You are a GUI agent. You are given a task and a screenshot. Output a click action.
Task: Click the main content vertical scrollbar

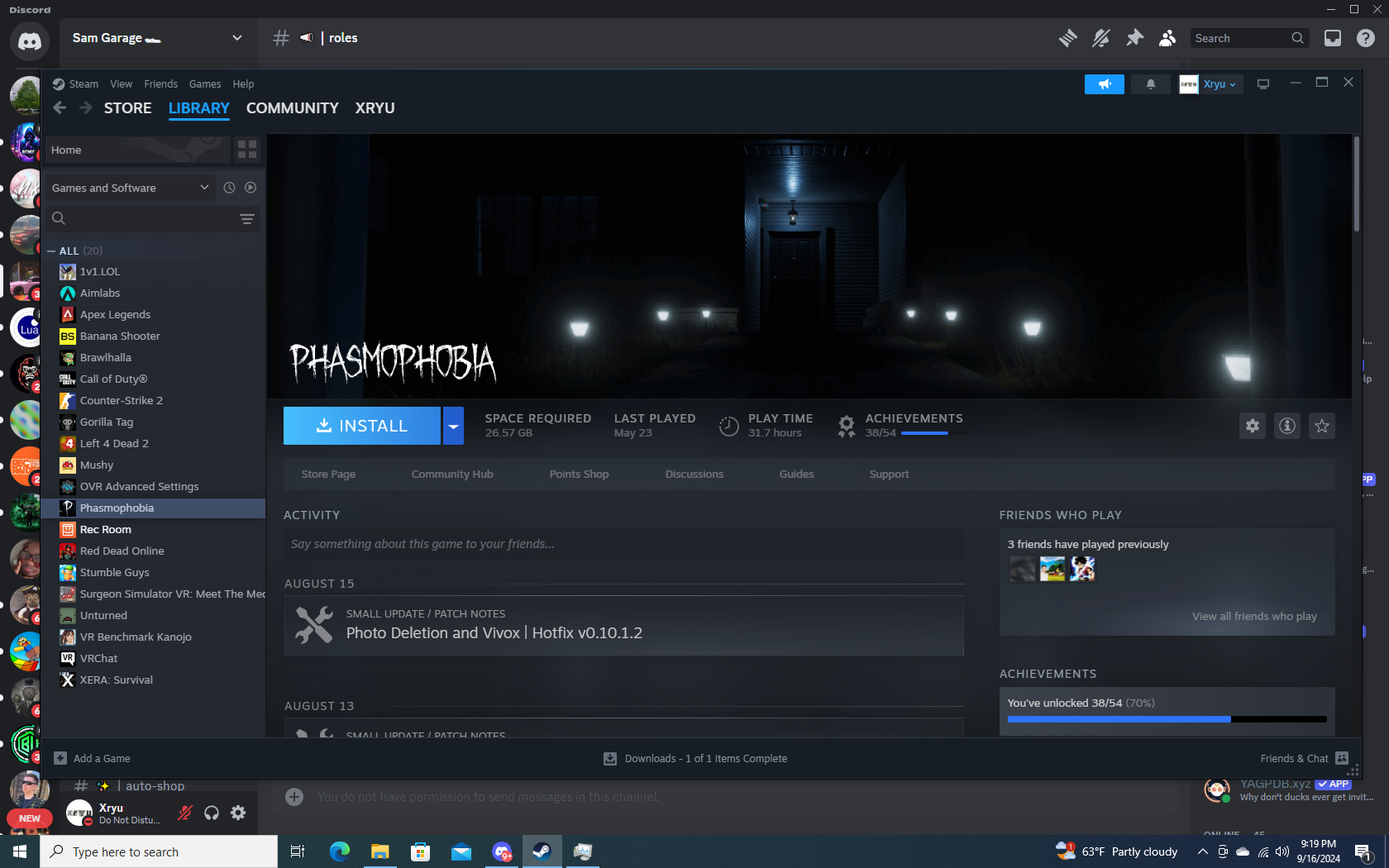(x=1356, y=184)
